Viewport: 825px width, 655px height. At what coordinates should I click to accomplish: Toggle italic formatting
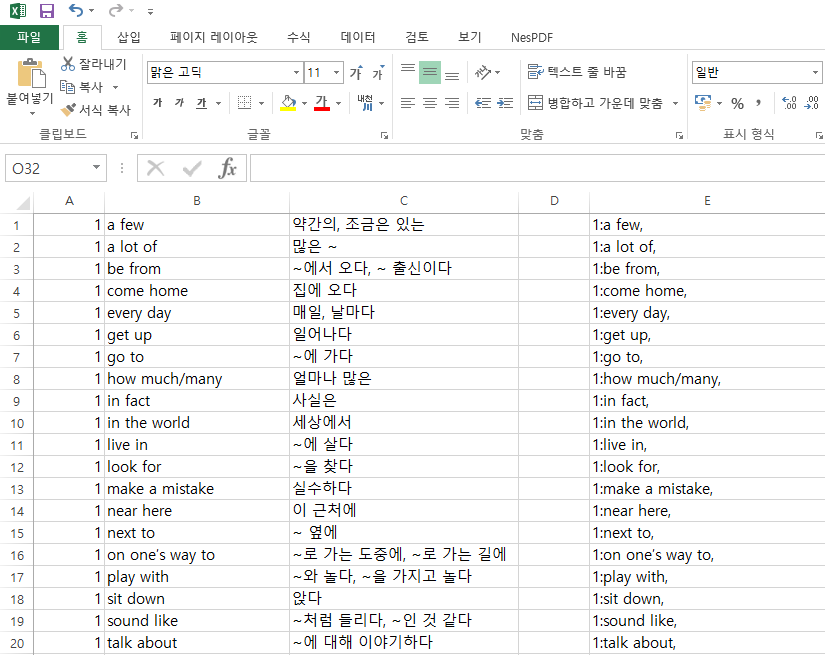point(179,103)
